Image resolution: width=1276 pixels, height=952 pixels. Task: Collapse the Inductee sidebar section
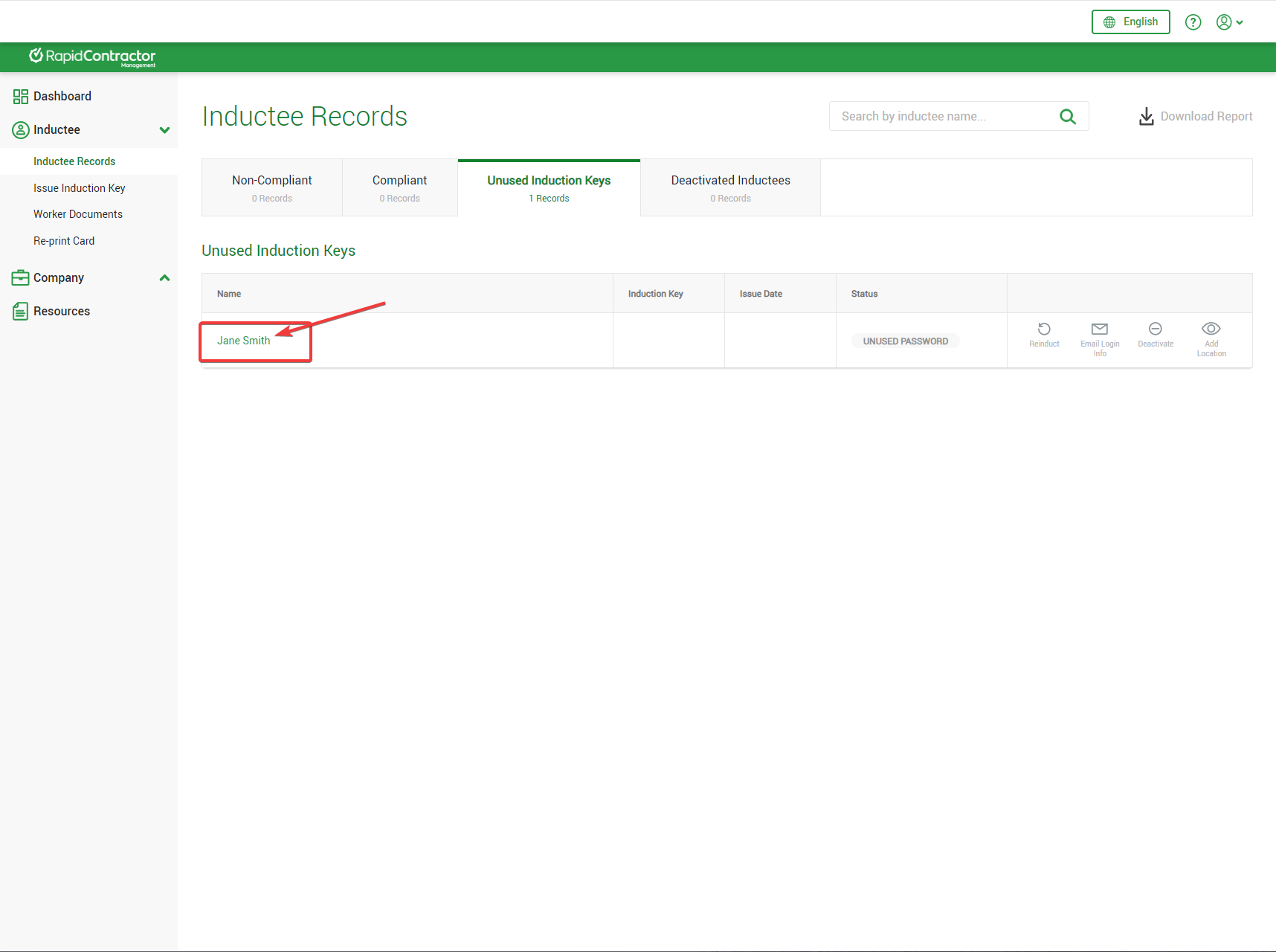(x=164, y=130)
